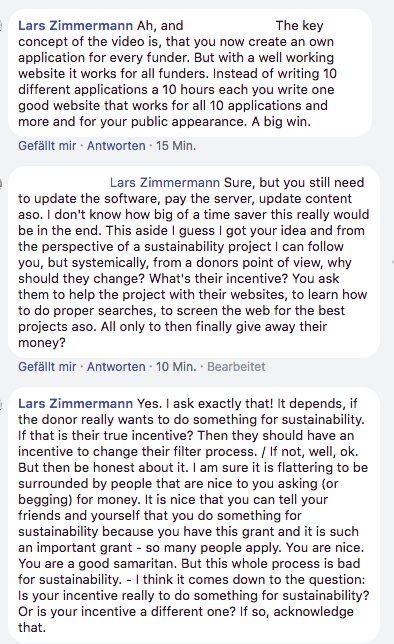Select the comment bubble asking "What's their incentive?"

pos(194,262)
